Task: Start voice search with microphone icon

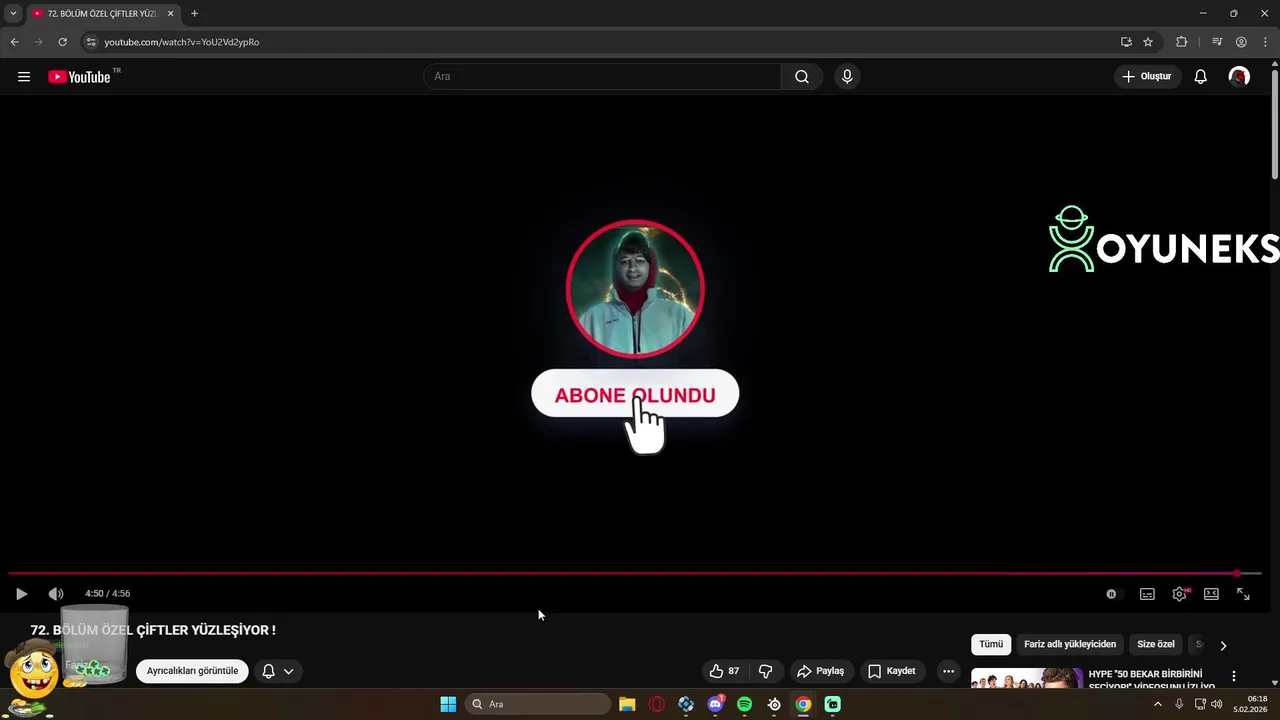Action: click(x=847, y=77)
